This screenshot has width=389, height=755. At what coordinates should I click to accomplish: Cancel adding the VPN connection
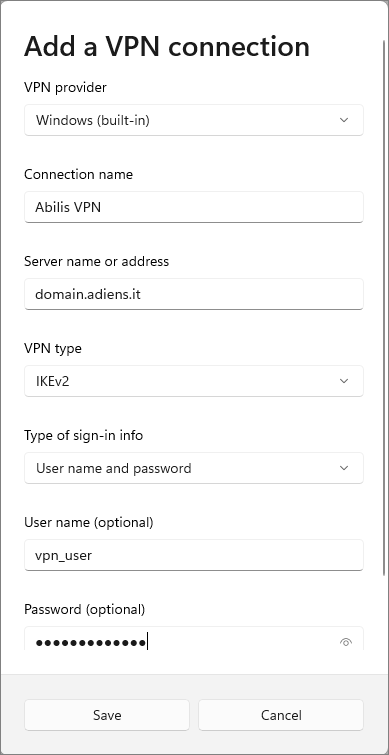(281, 715)
